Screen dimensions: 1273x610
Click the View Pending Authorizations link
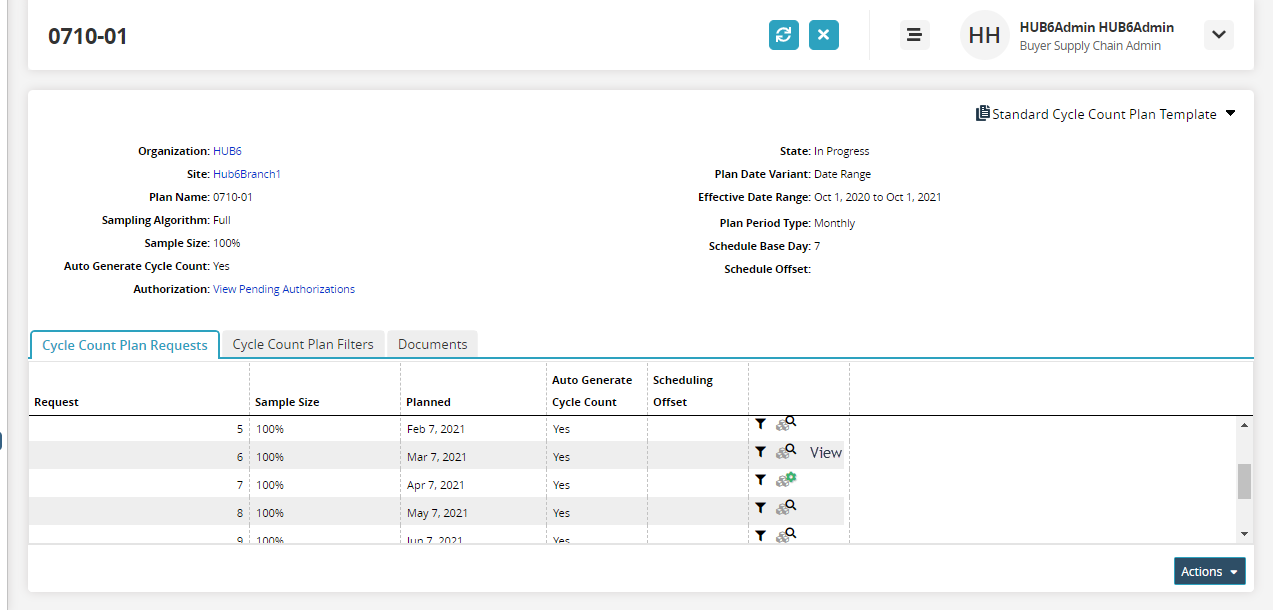(x=283, y=289)
